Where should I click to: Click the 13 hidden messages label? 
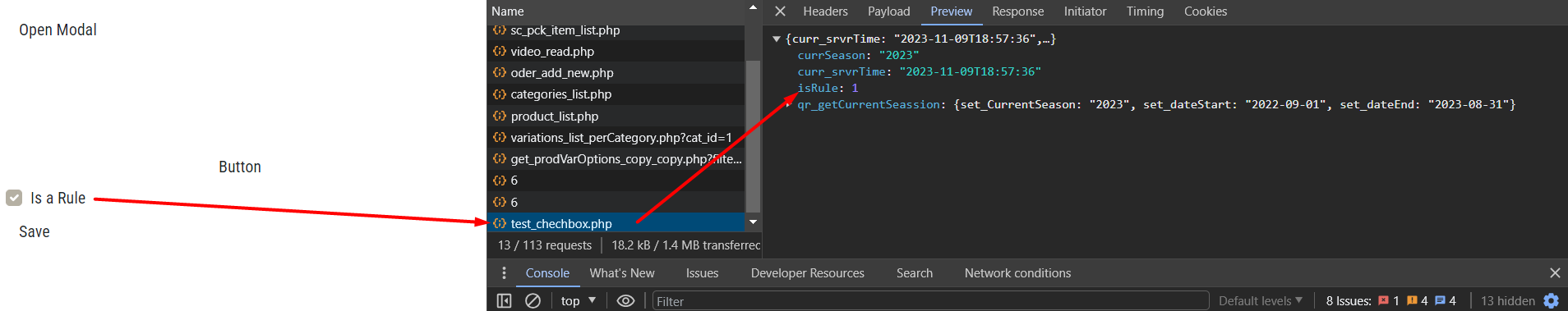tap(1507, 301)
